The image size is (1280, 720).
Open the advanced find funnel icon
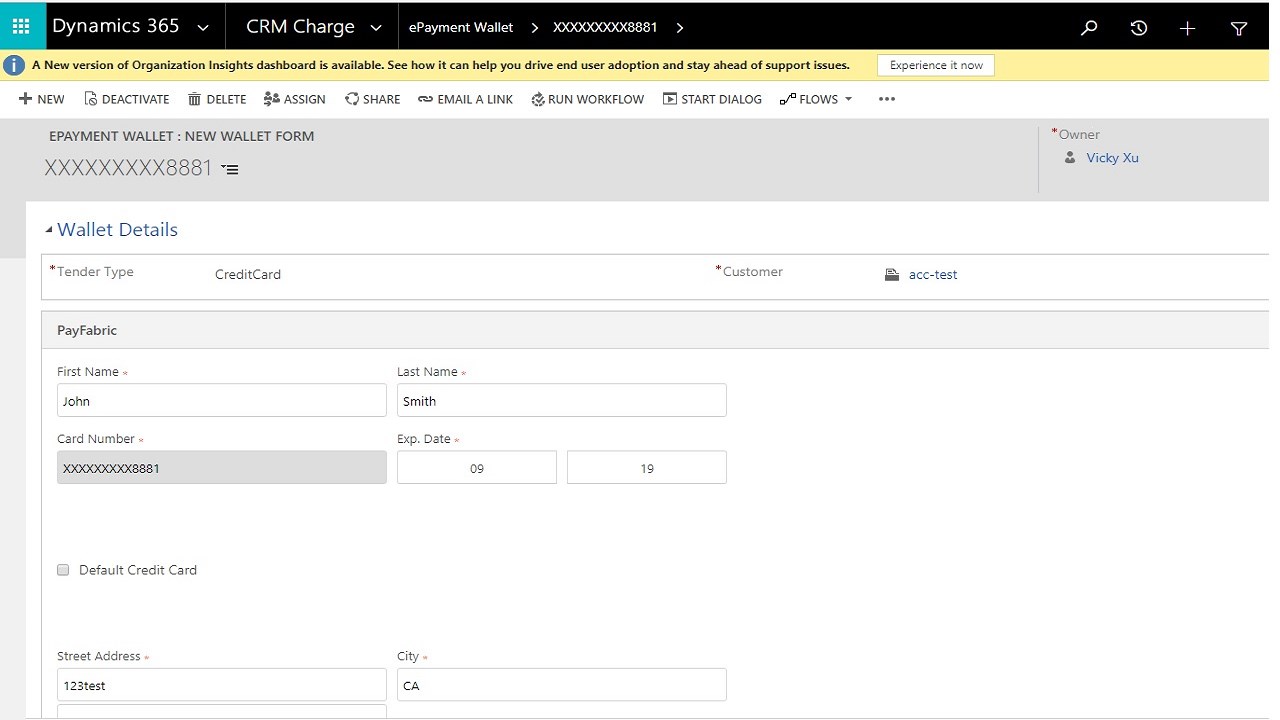pyautogui.click(x=1239, y=28)
